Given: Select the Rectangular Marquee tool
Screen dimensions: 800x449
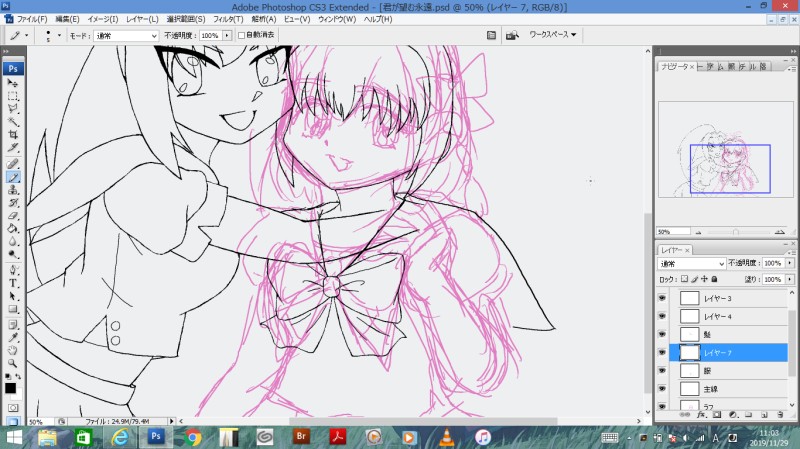Looking at the screenshot, I should (x=13, y=96).
